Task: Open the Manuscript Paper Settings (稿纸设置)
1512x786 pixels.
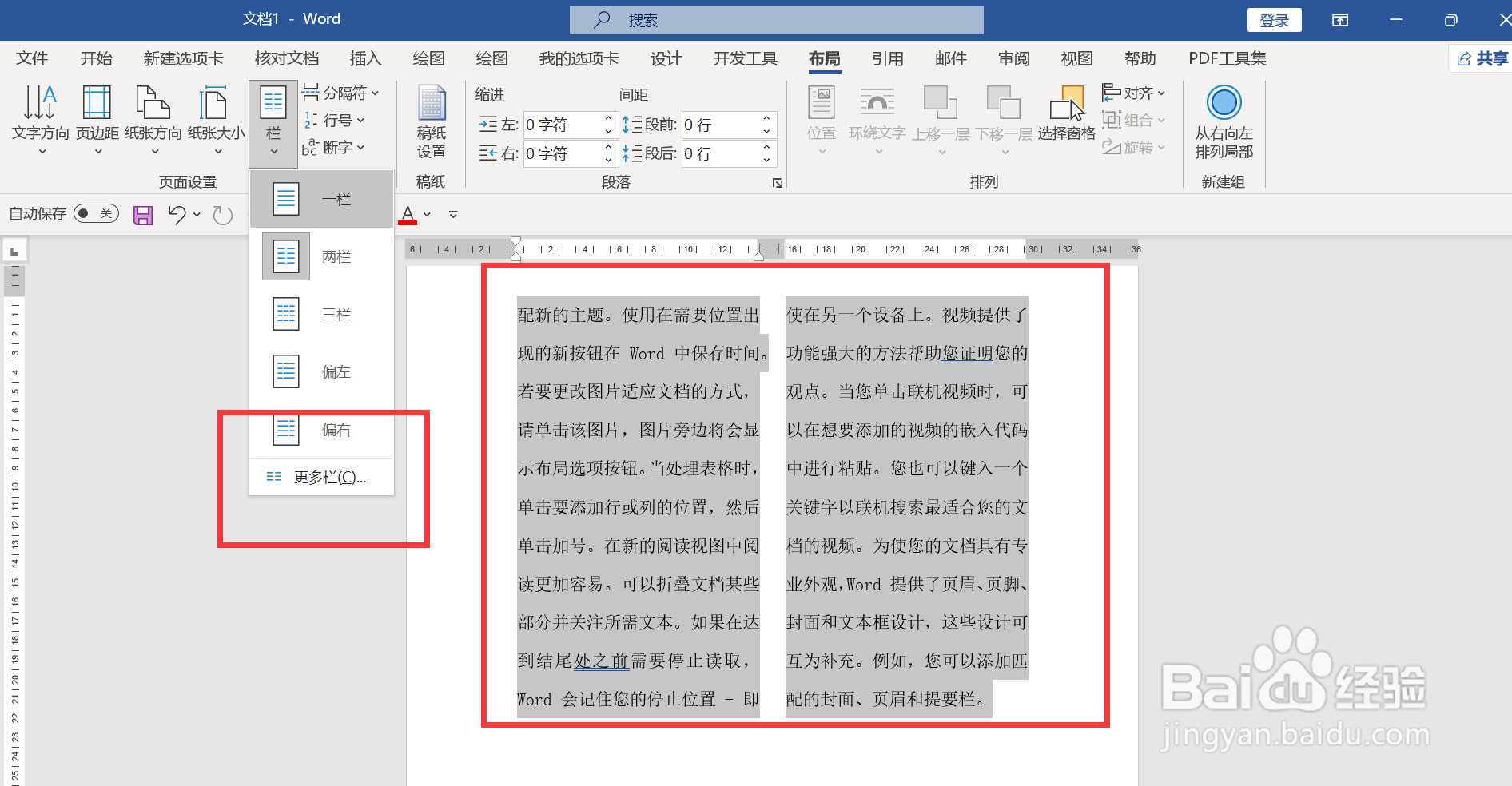Action: pos(432,122)
